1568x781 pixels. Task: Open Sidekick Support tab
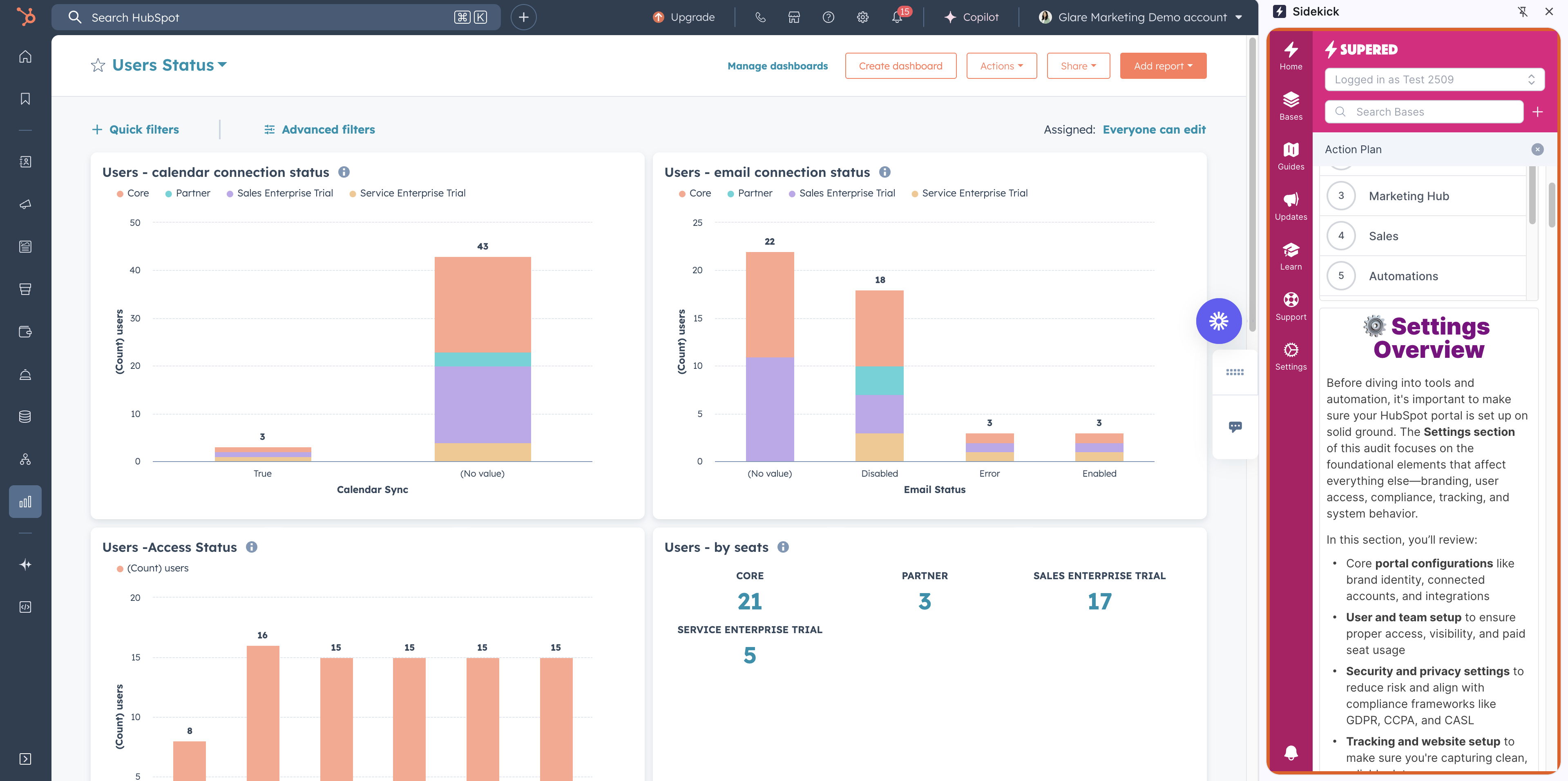(x=1291, y=307)
